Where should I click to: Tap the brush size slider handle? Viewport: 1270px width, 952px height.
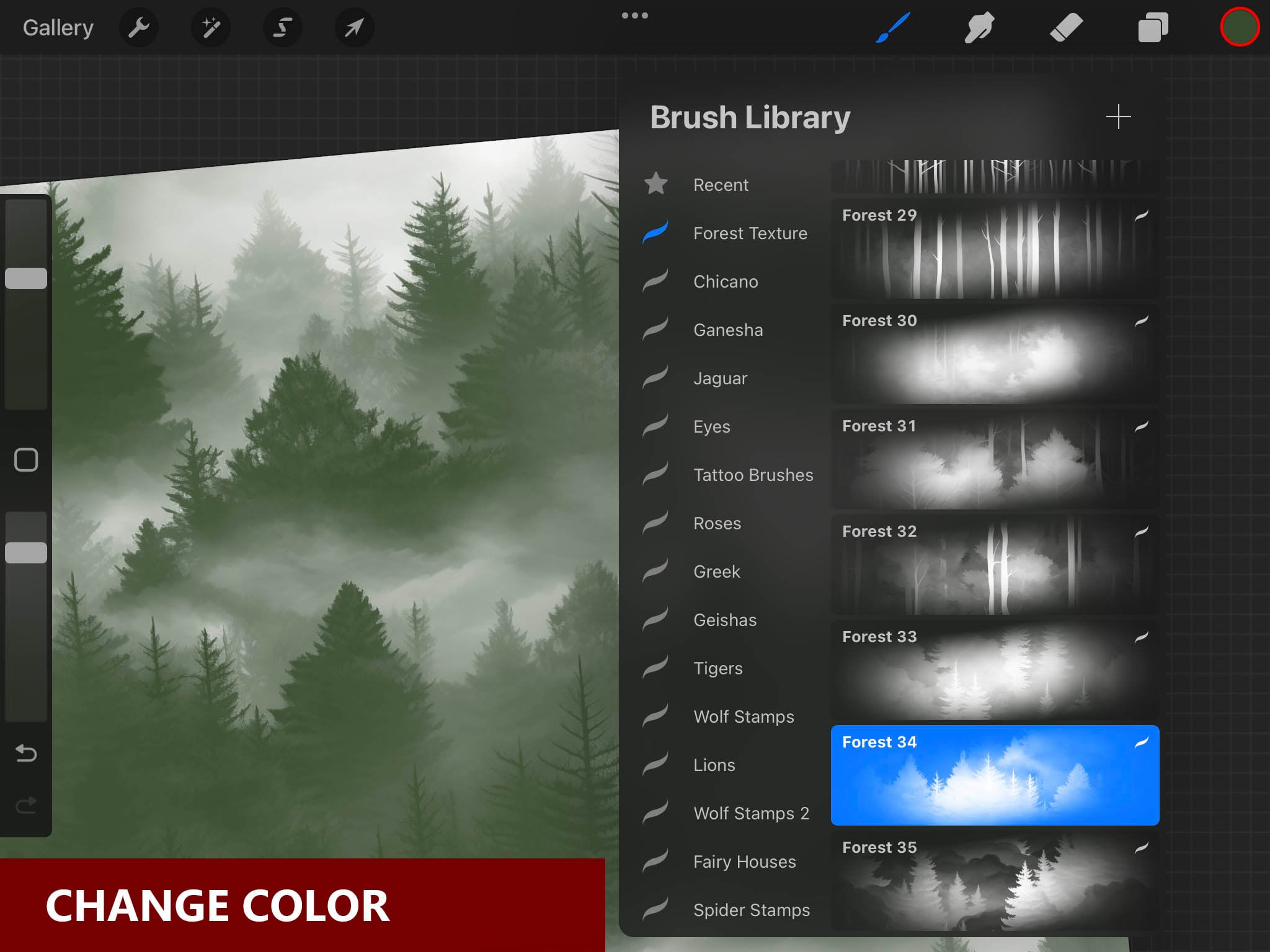(x=26, y=278)
